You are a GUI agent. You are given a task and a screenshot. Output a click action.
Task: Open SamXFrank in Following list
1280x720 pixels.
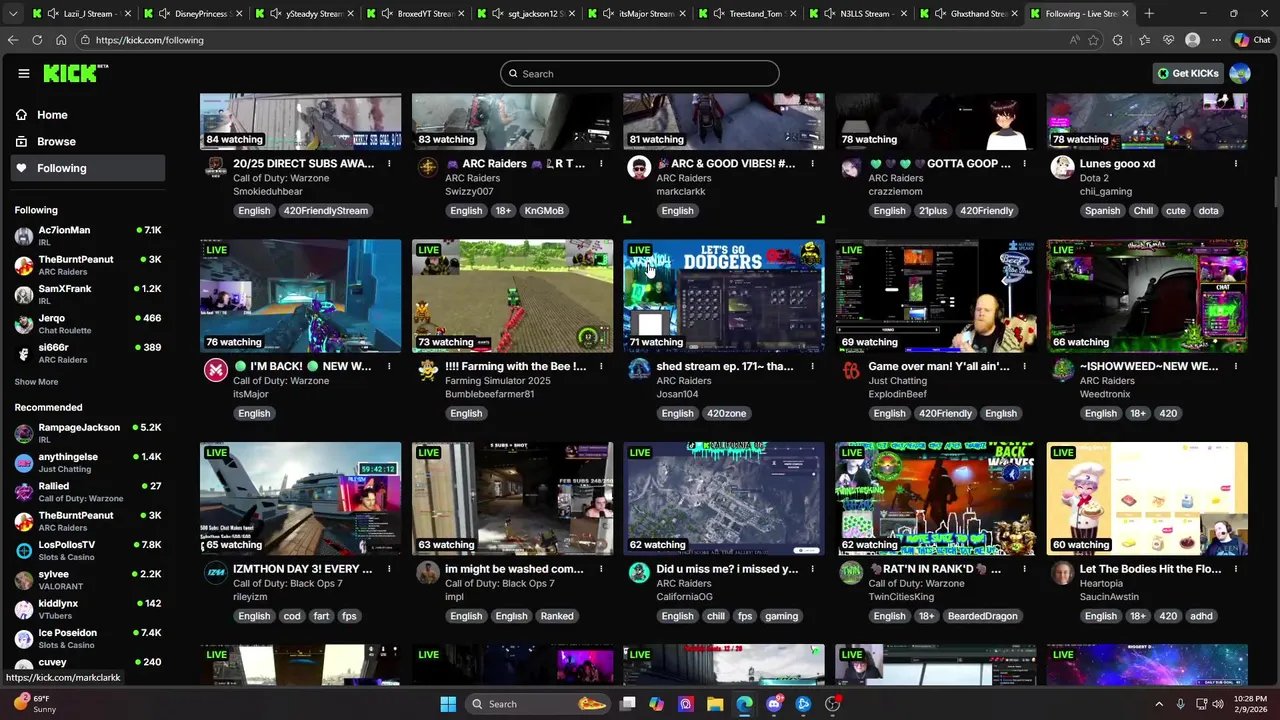pyautogui.click(x=87, y=294)
